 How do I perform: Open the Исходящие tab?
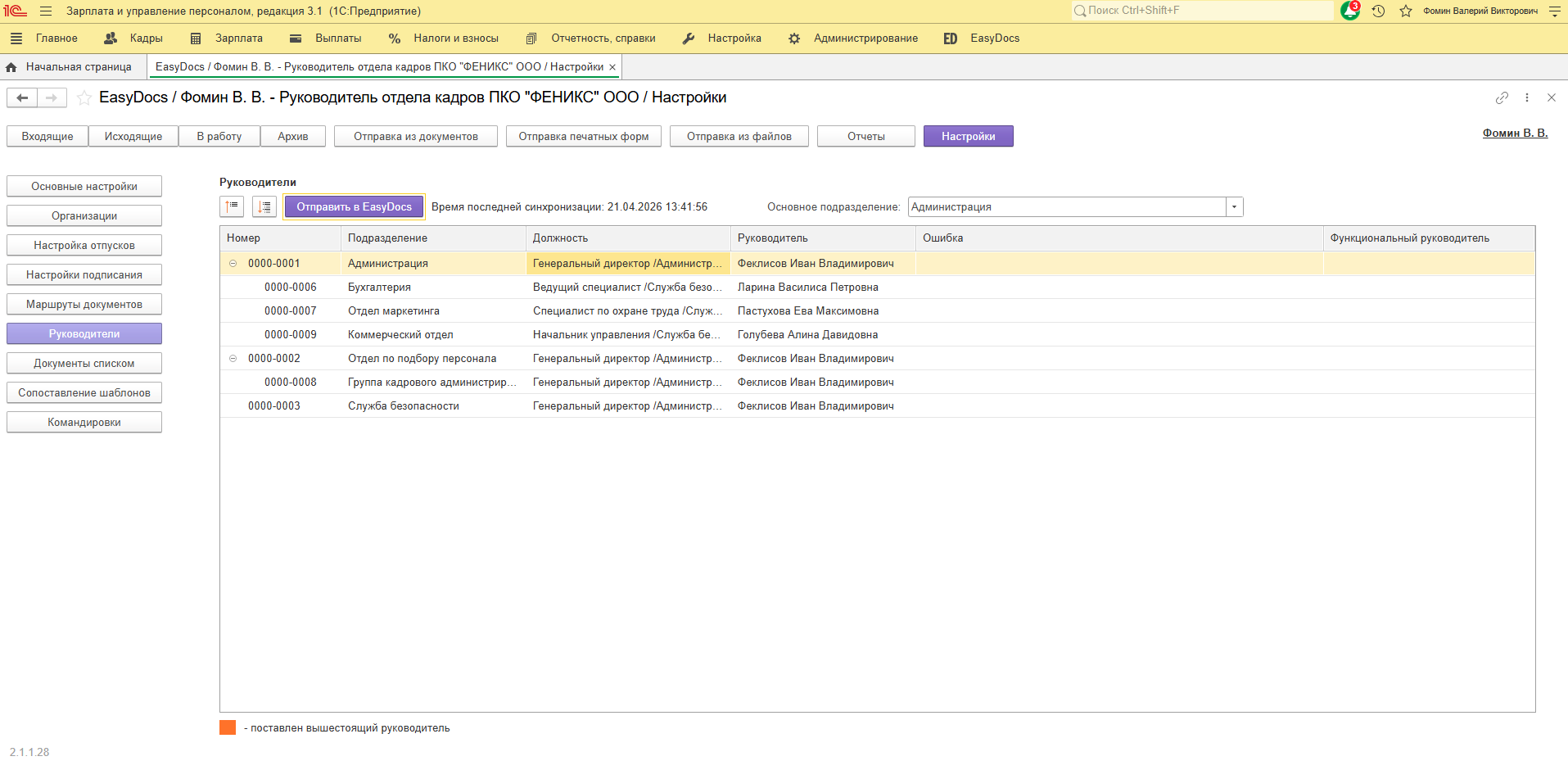pyautogui.click(x=133, y=136)
